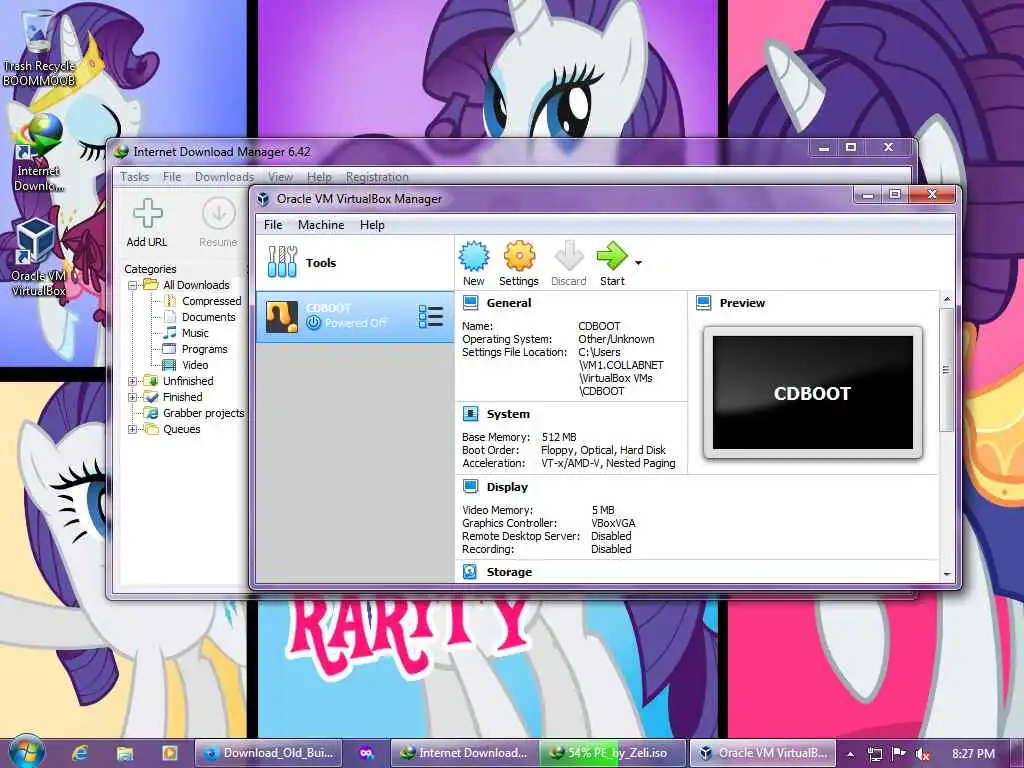Select the Finished category label
This screenshot has height=768, width=1024.
[x=183, y=397]
